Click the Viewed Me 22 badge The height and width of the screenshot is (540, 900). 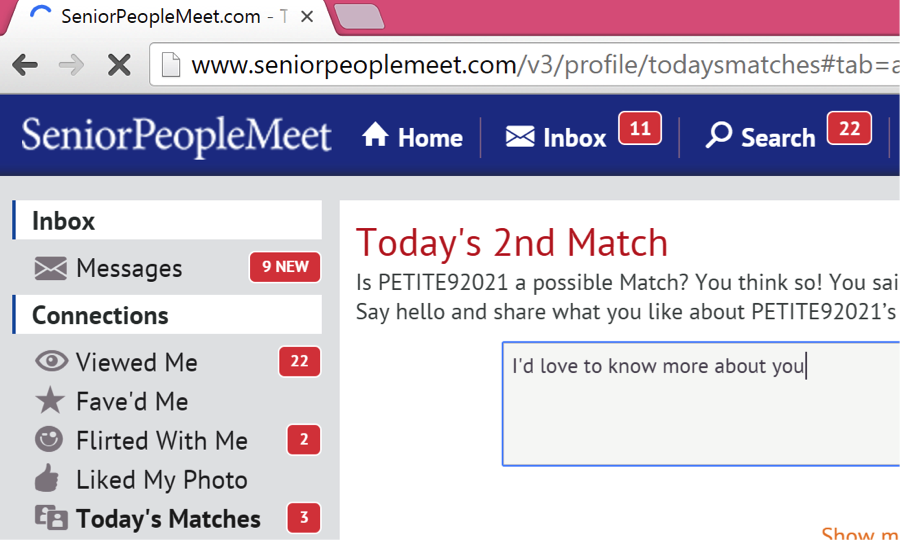(x=300, y=362)
